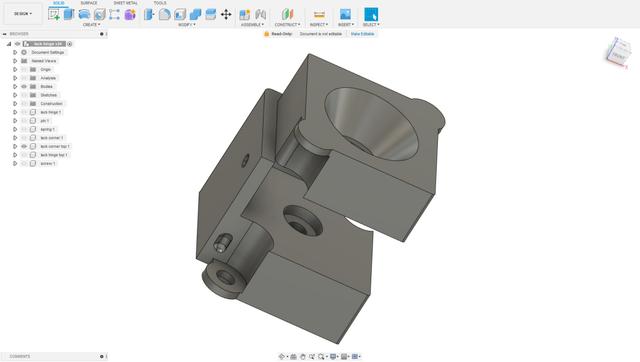Switch to the Tools tab
The image size is (640, 362).
point(160,3)
